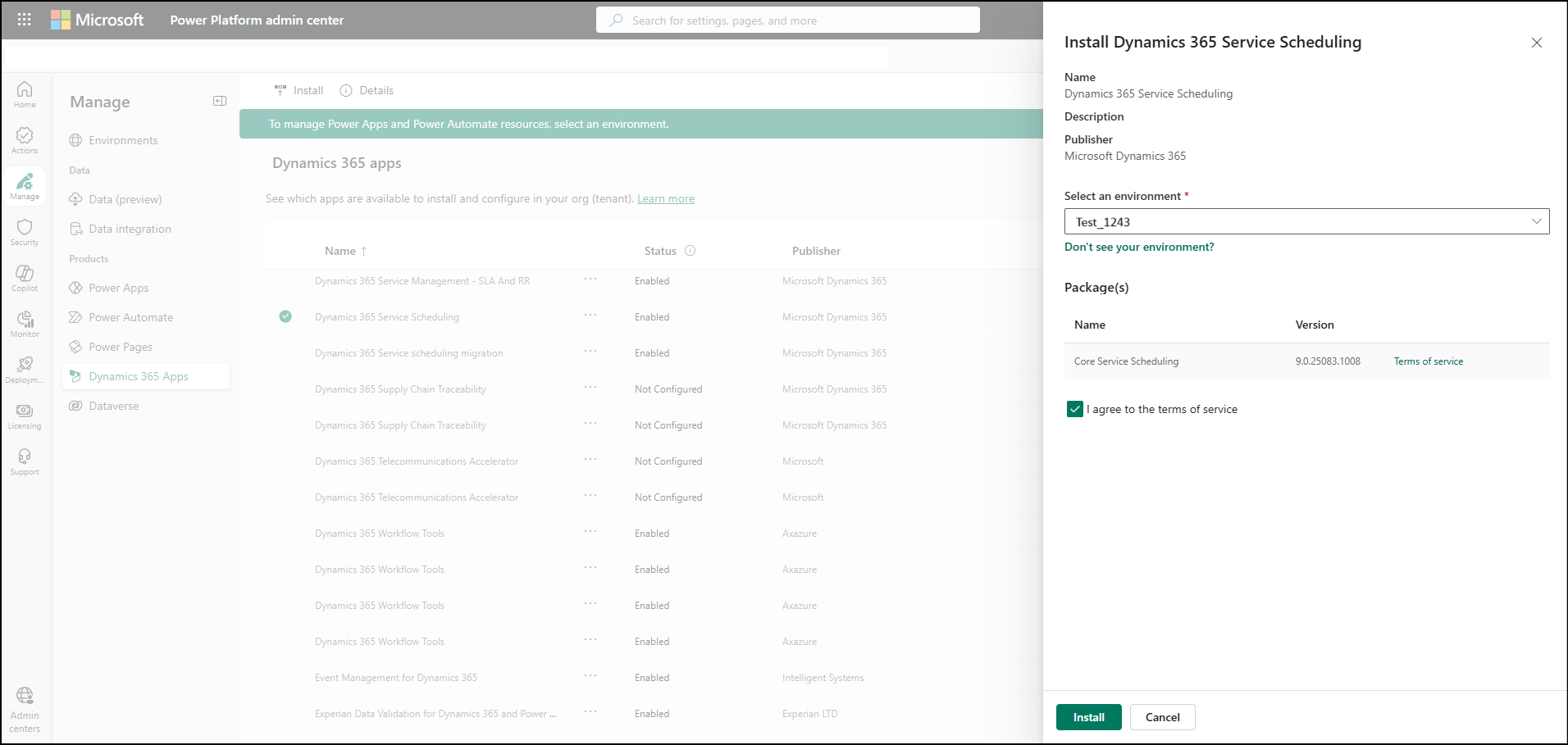Viewport: 1568px width, 745px height.
Task: Open the environment selection dropdown
Action: coord(1535,221)
